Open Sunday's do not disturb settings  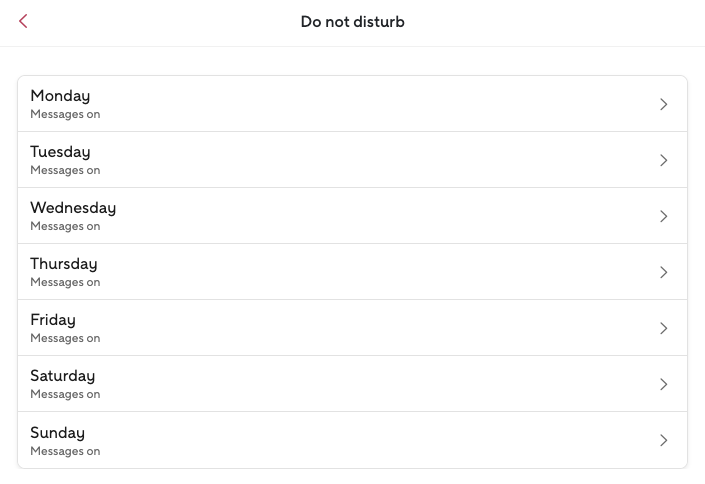(57, 433)
